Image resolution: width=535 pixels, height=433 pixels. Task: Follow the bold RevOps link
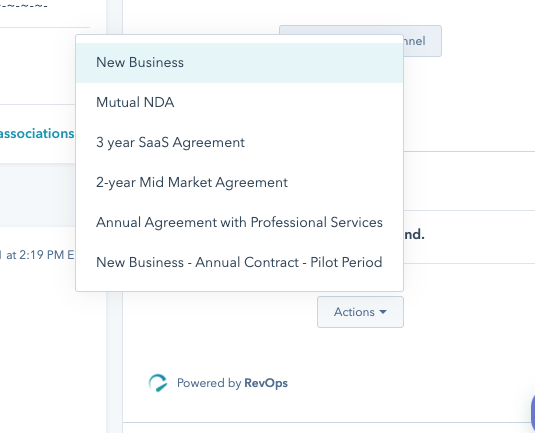(x=266, y=383)
